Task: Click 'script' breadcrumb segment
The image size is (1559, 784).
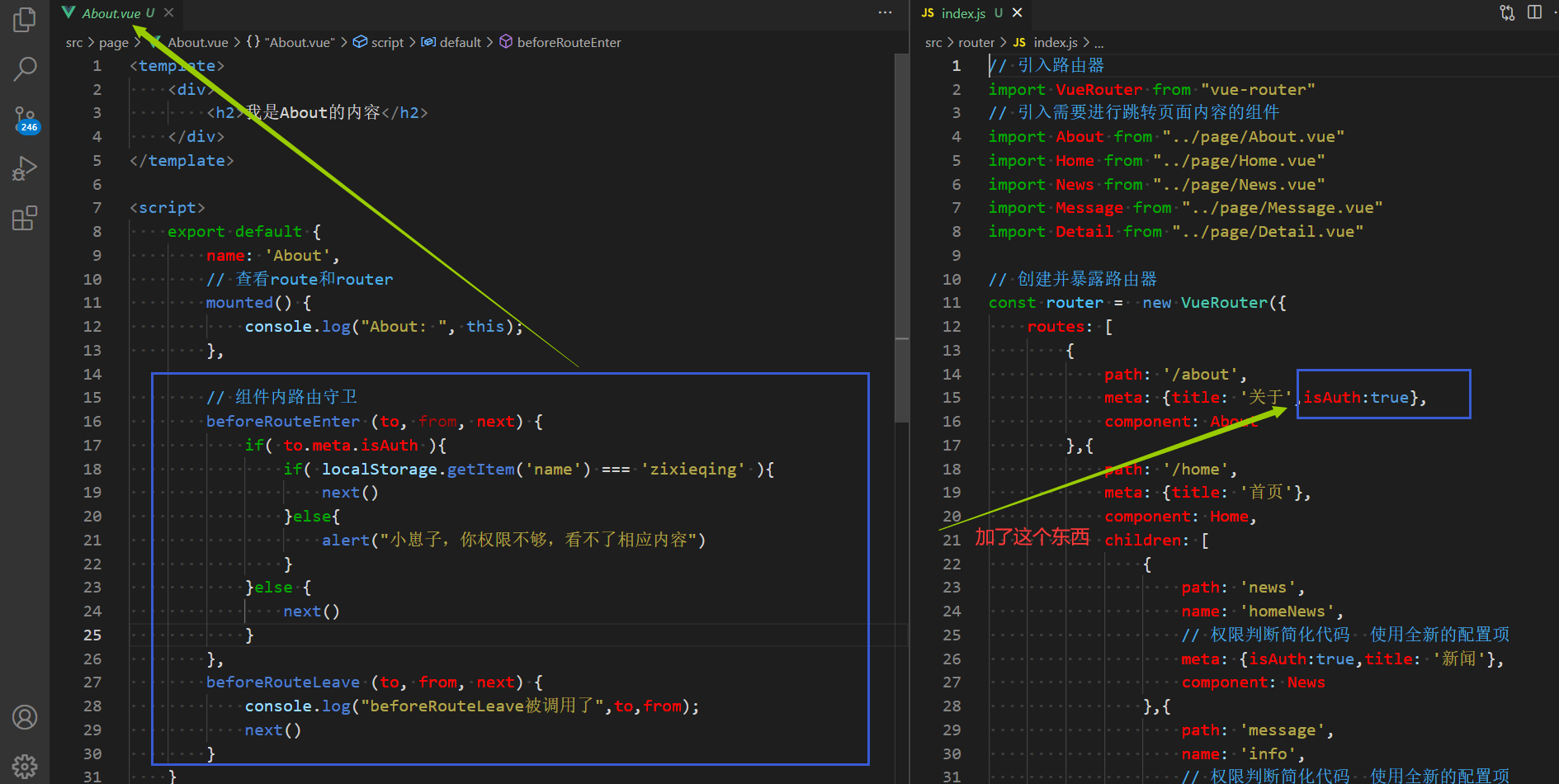Action: 379,42
